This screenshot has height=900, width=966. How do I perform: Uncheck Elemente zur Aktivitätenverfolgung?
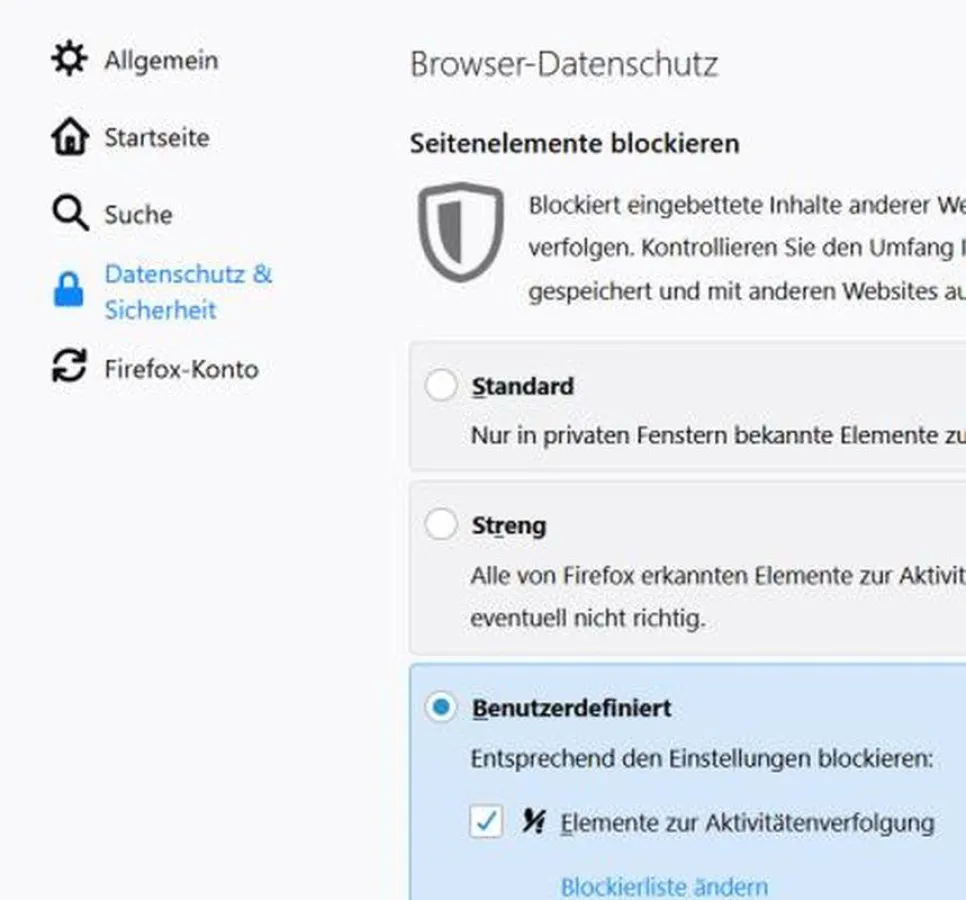(487, 822)
